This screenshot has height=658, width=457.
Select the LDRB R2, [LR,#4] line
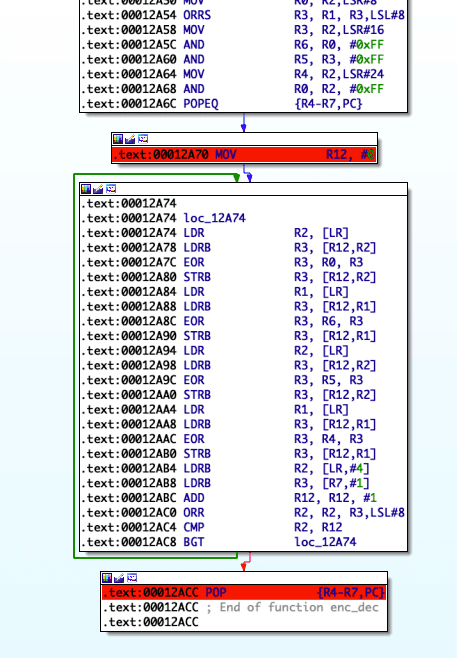click(x=225, y=468)
